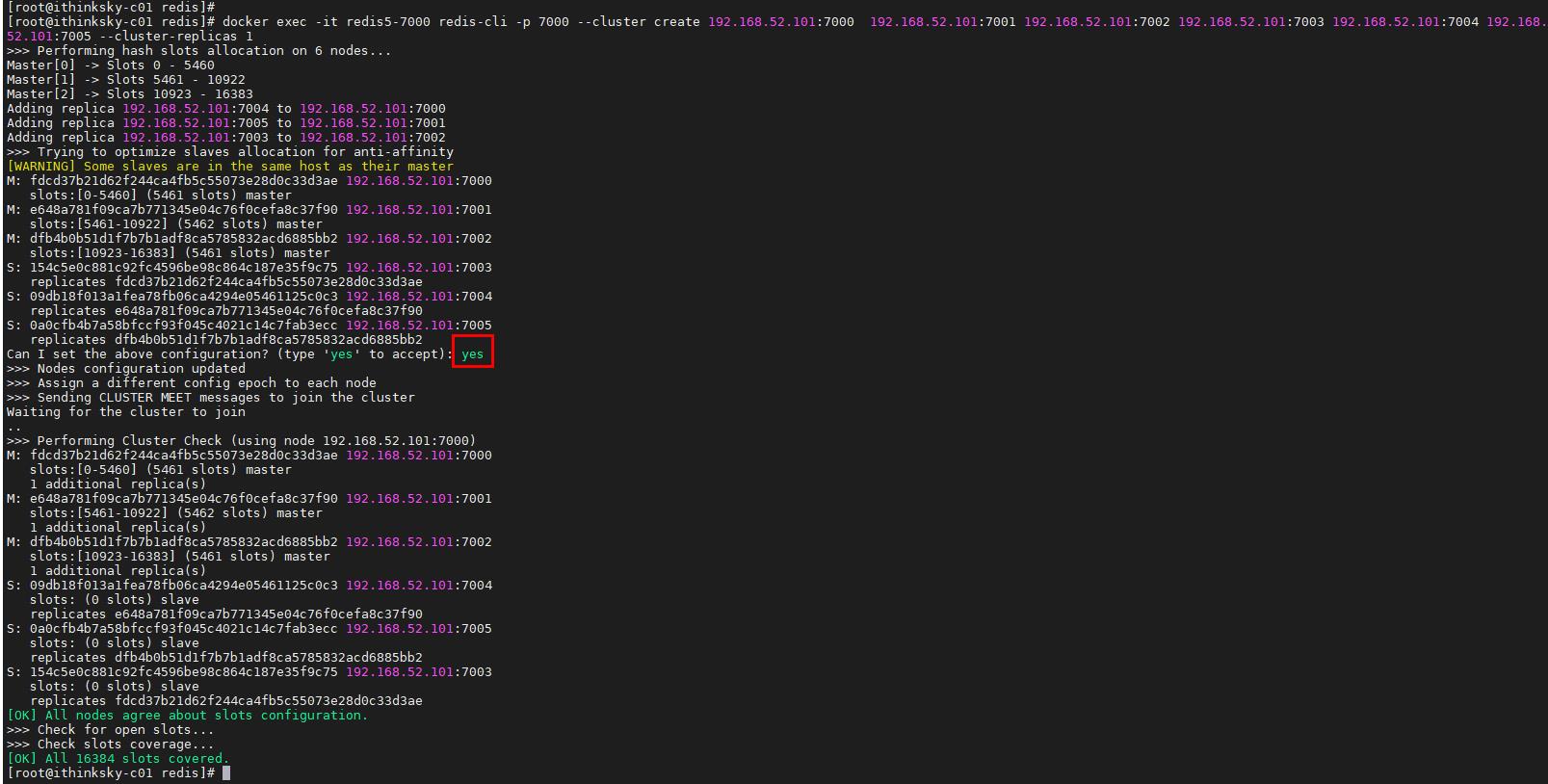This screenshot has width=1548, height=784.
Task: Click '--cluster-replicas 1' at the command's end
Action: coord(175,36)
